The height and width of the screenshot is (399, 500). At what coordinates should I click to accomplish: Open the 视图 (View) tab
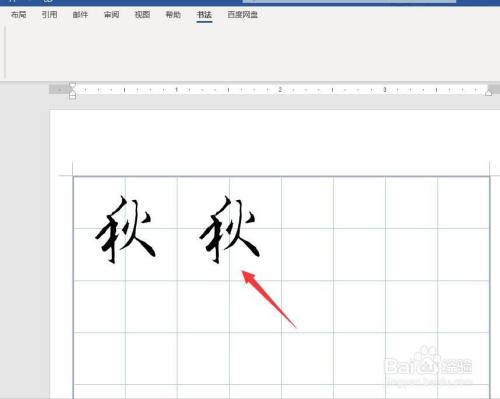click(x=142, y=15)
